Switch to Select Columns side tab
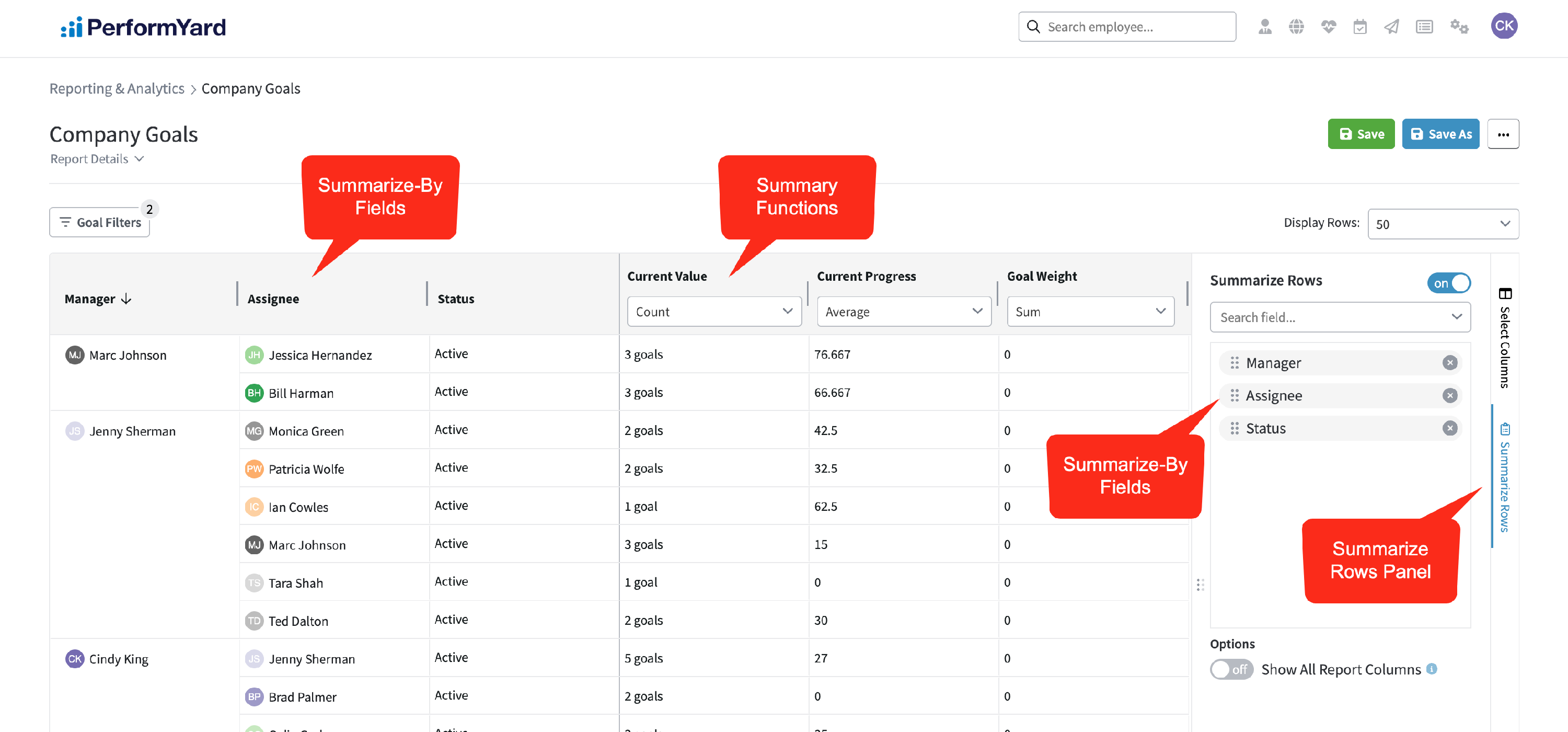This screenshot has width=1568, height=732. click(x=1504, y=338)
